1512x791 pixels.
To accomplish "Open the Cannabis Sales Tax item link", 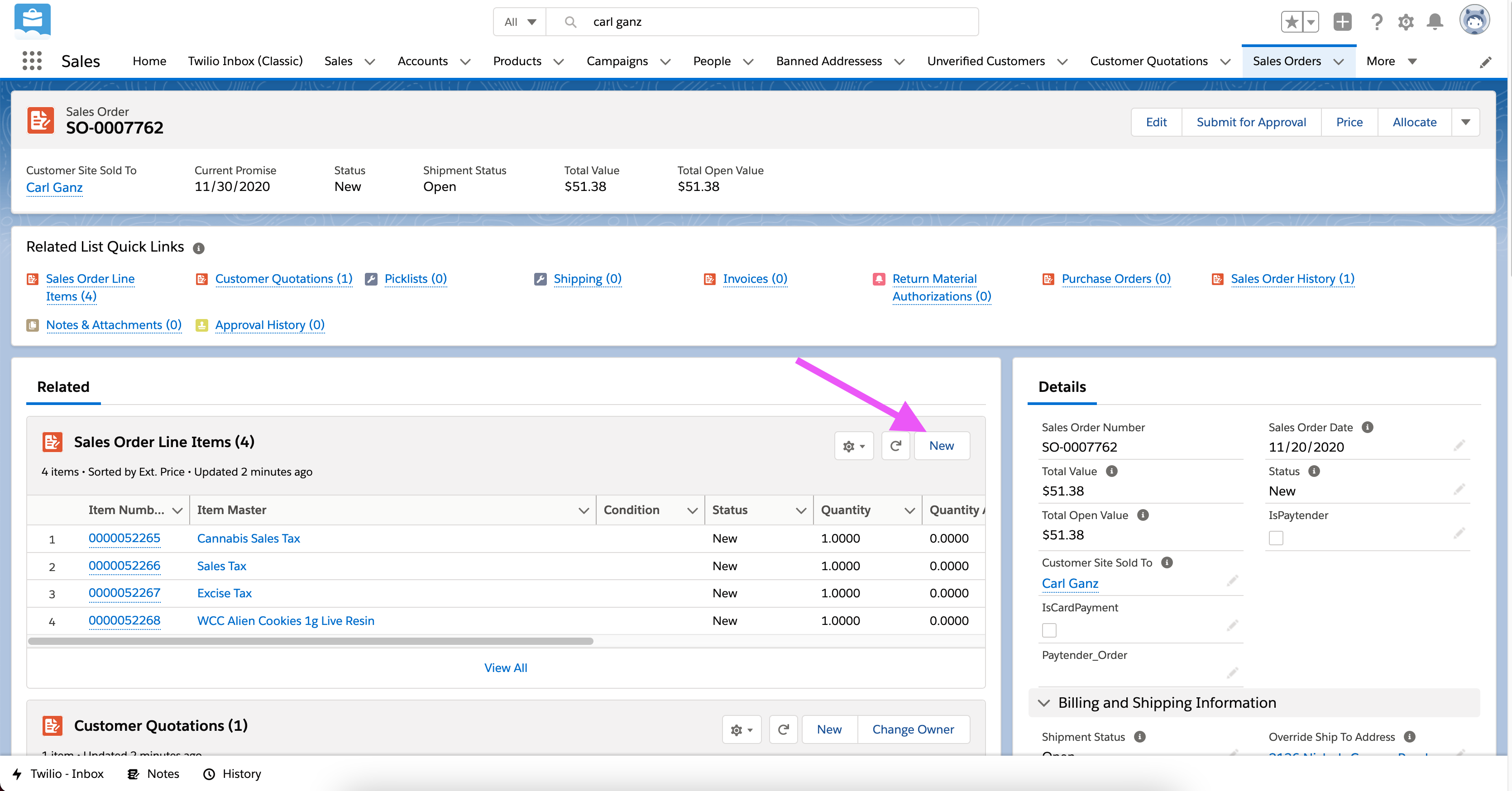I will pyautogui.click(x=248, y=538).
